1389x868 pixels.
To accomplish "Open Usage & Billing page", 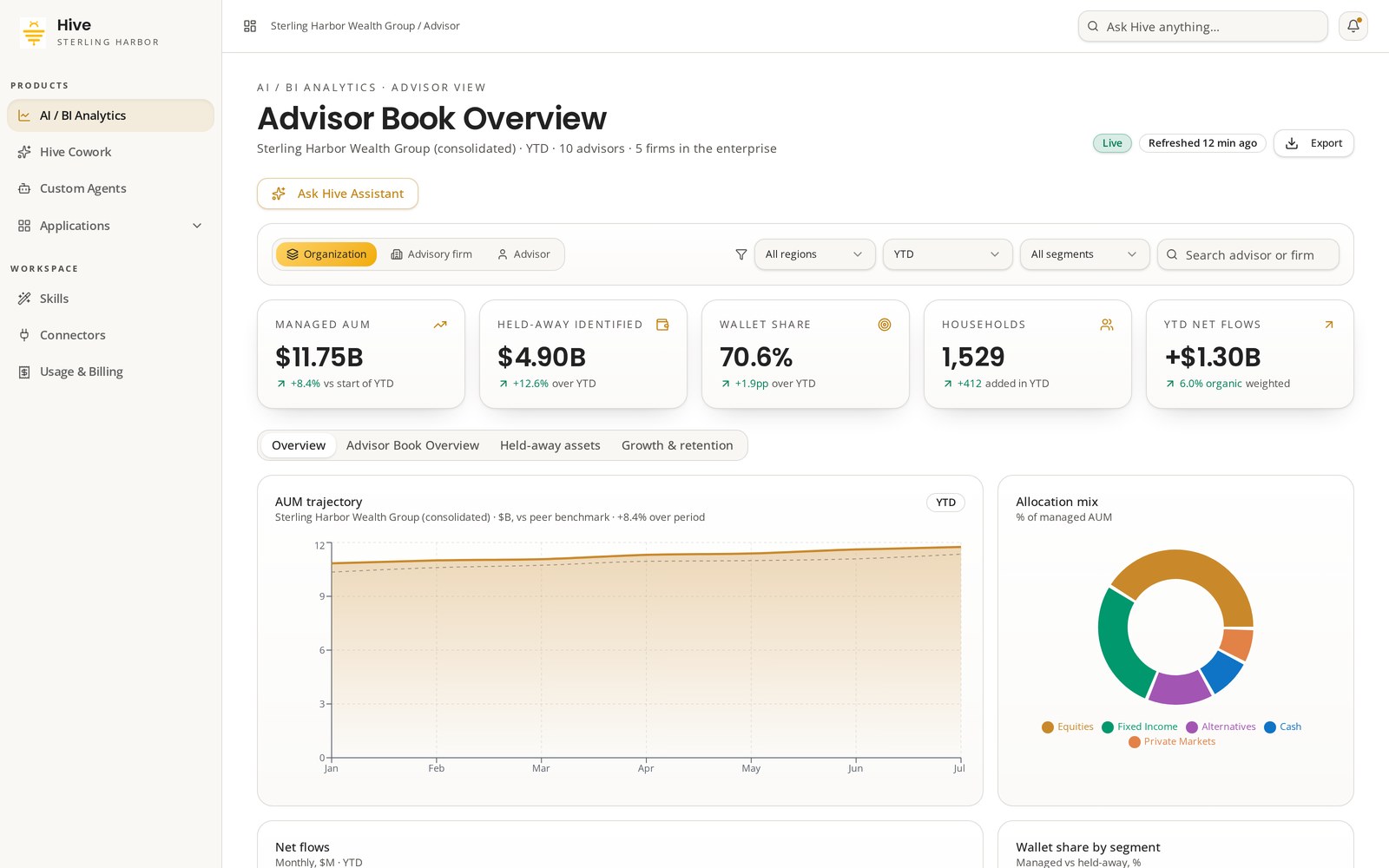I will click(110, 372).
